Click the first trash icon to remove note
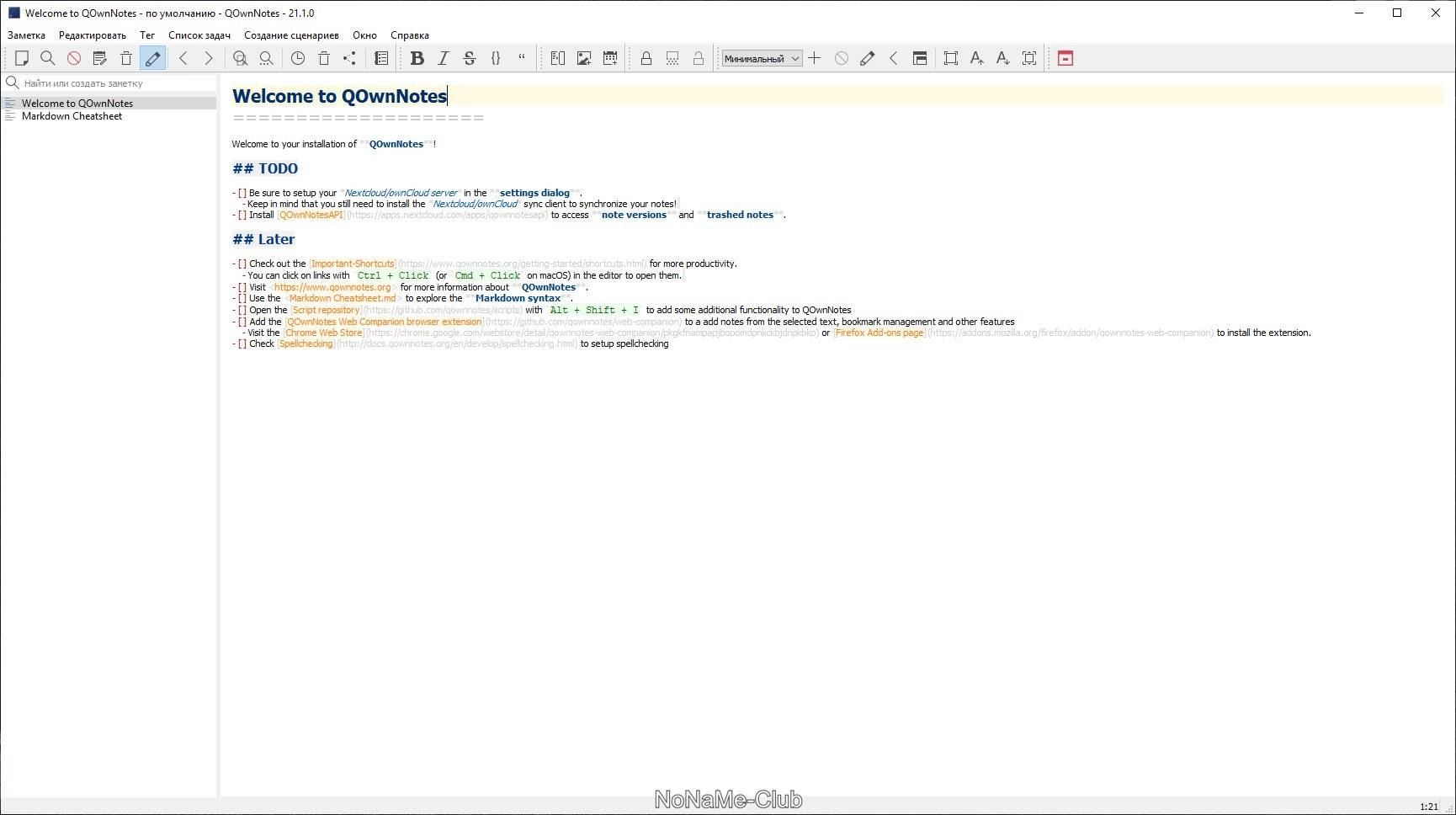1456x815 pixels. click(126, 58)
